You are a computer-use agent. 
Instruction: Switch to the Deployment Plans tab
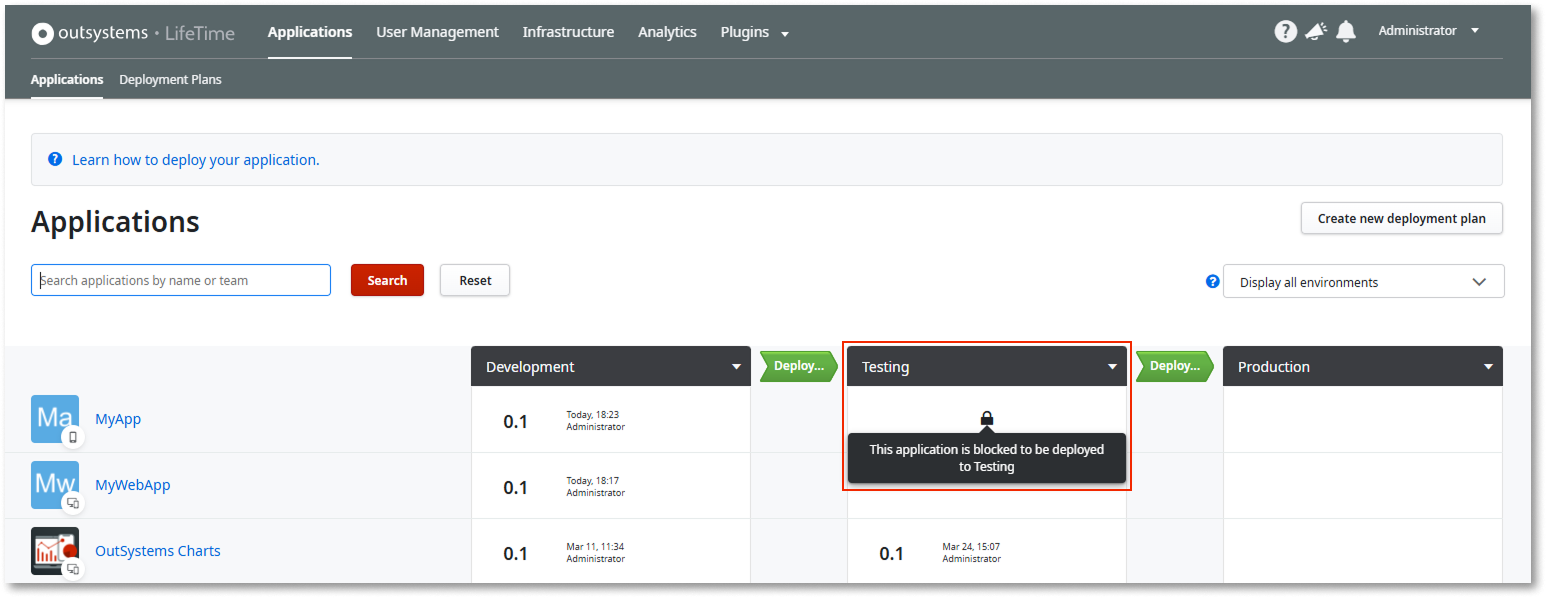170,79
